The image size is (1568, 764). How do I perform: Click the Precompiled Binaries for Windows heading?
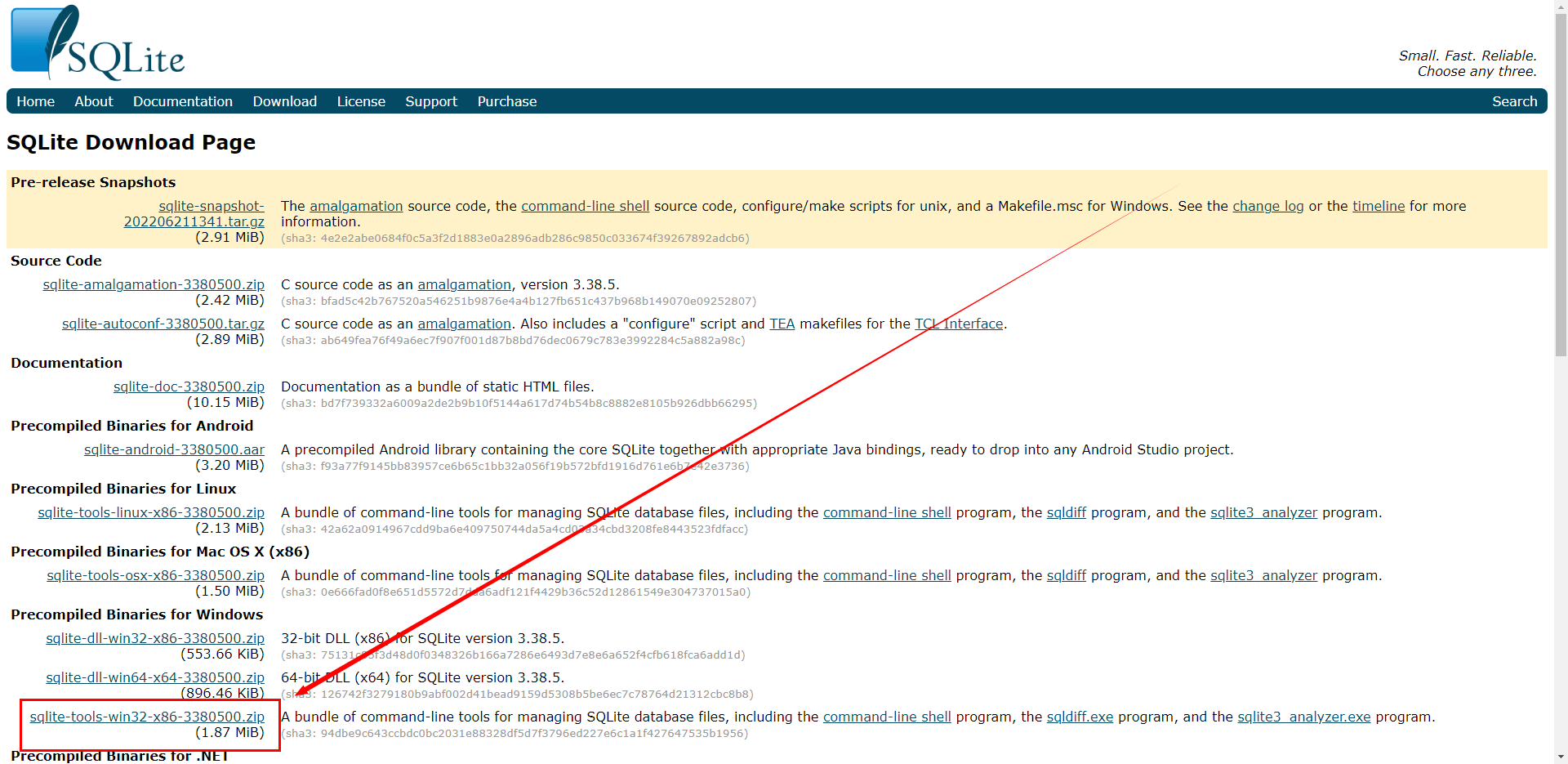tap(137, 614)
